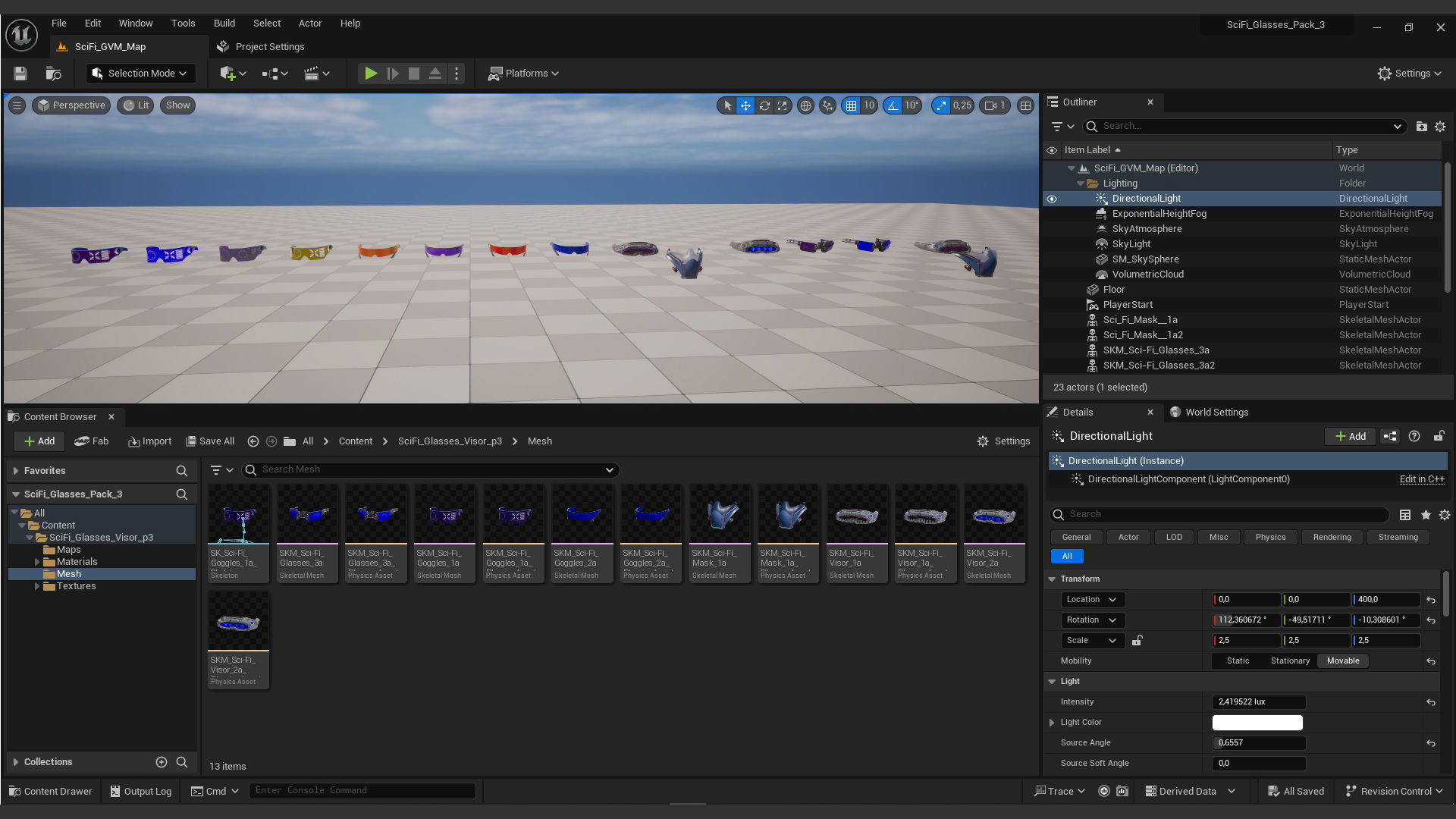
Task: Click the Eject from player icon
Action: point(435,74)
